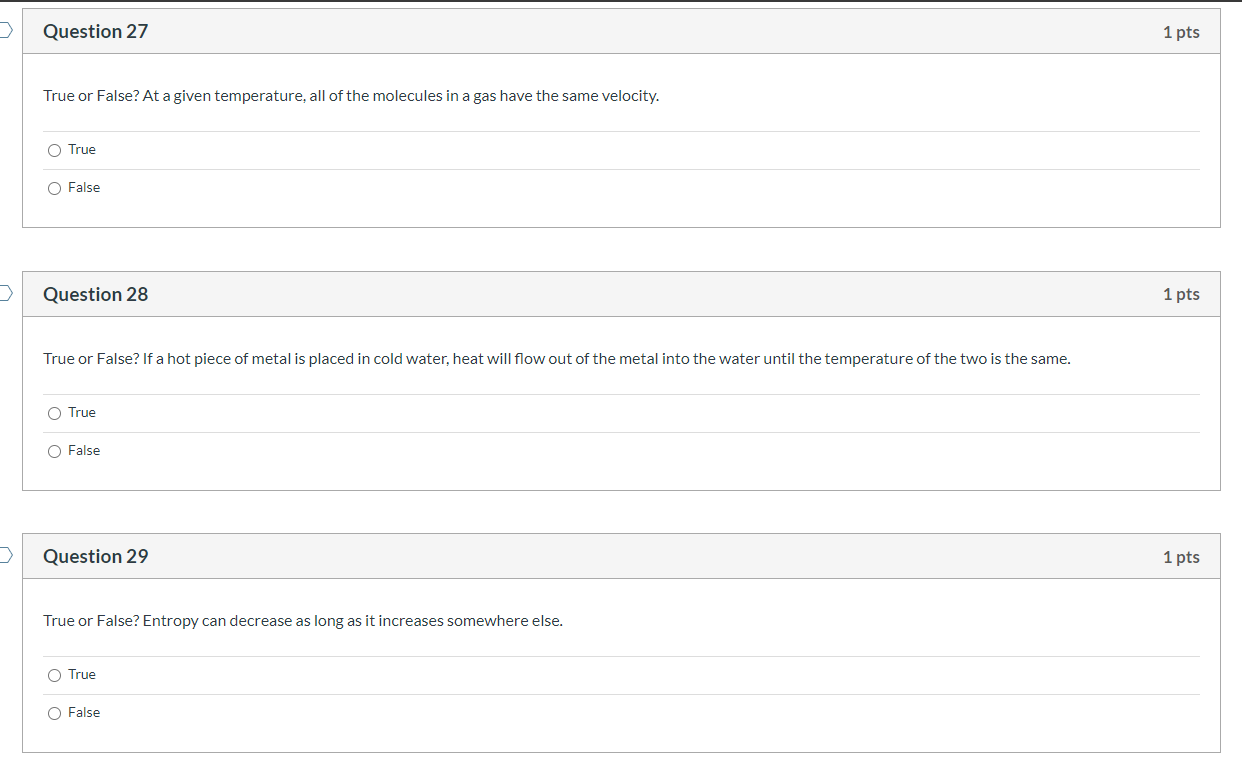This screenshot has height=778, width=1242.
Task: Flag Question 28 with the marker icon
Action: click(x=5, y=294)
